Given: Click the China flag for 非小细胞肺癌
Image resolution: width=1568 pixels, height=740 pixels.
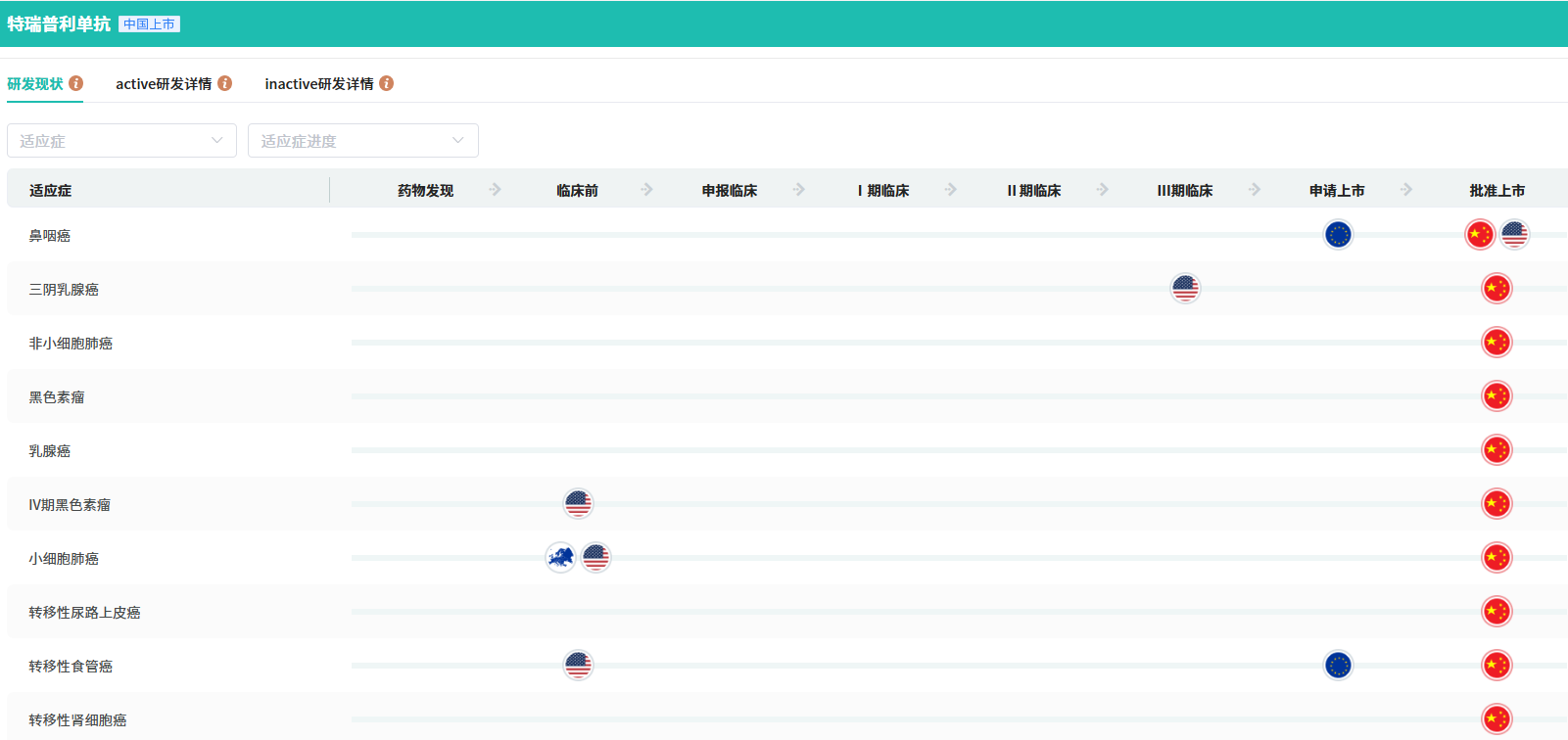Looking at the screenshot, I should [1497, 343].
